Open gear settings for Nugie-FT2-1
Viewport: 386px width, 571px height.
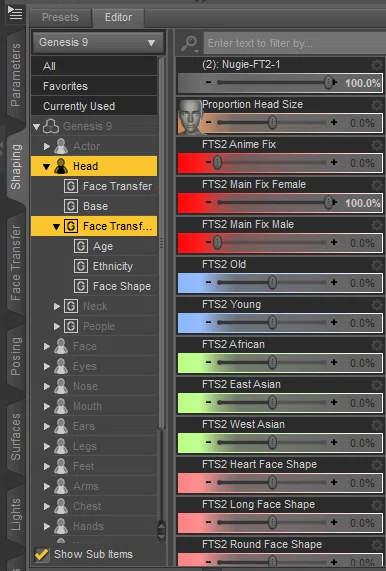tap(377, 65)
